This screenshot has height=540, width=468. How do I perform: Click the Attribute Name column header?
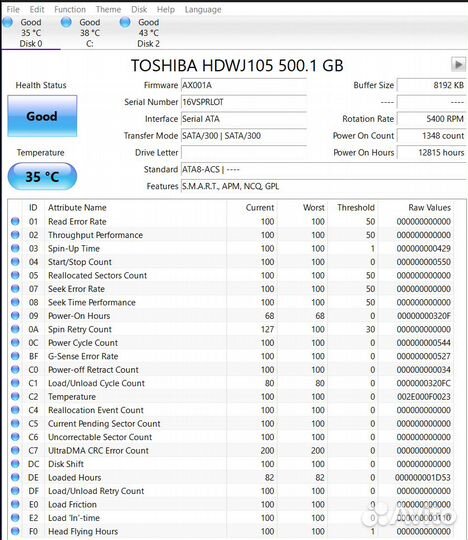coord(77,208)
